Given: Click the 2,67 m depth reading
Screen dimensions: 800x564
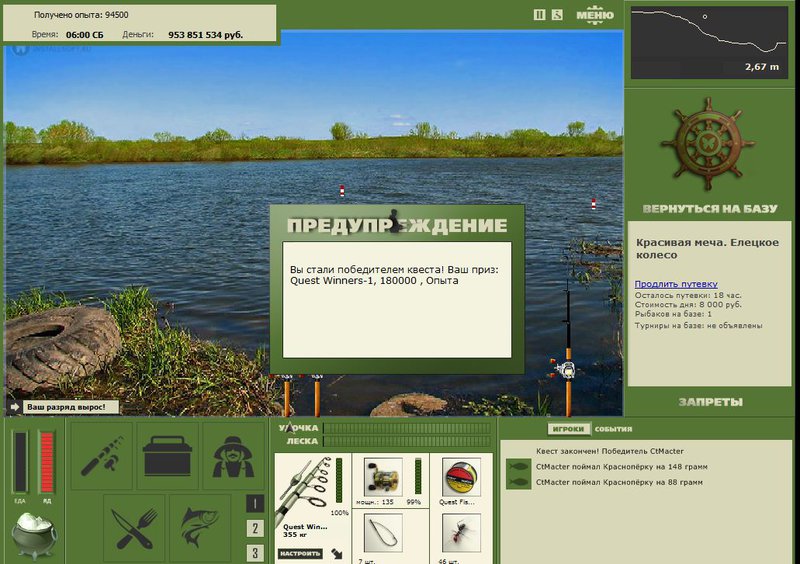Looking at the screenshot, I should click(762, 66).
